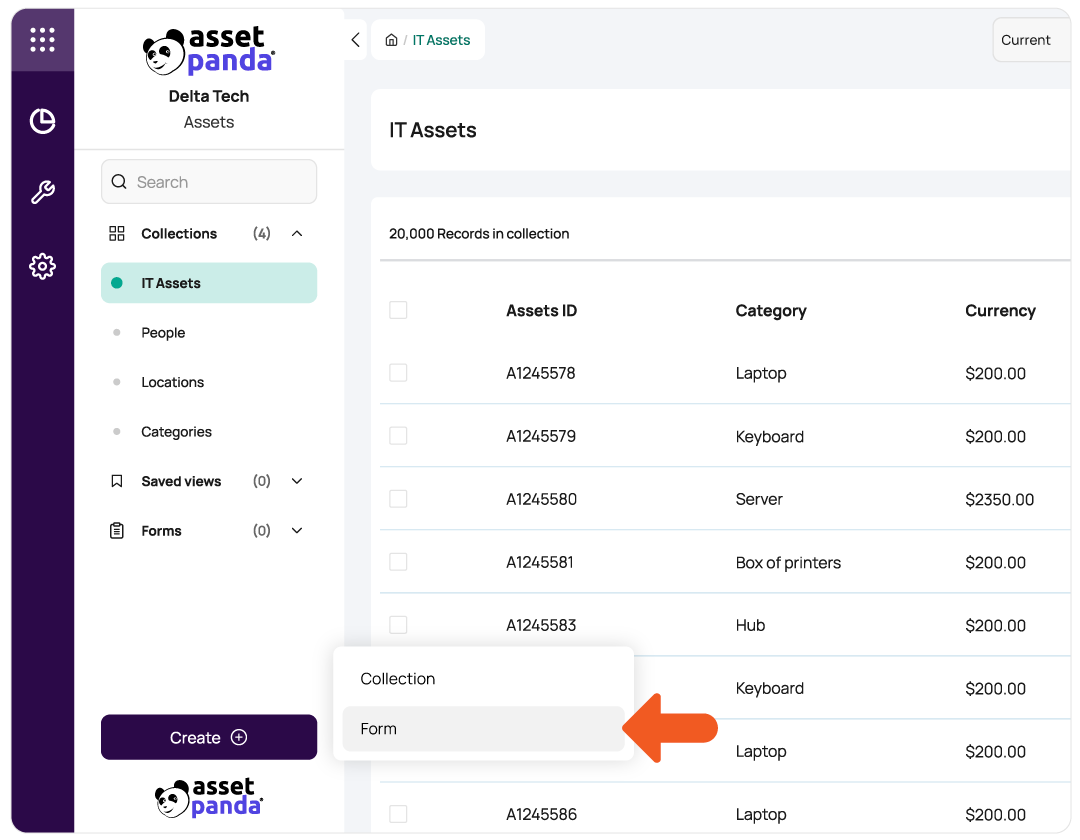Viewport: 1080px width, 840px height.
Task: Click the Create button
Action: click(x=209, y=737)
